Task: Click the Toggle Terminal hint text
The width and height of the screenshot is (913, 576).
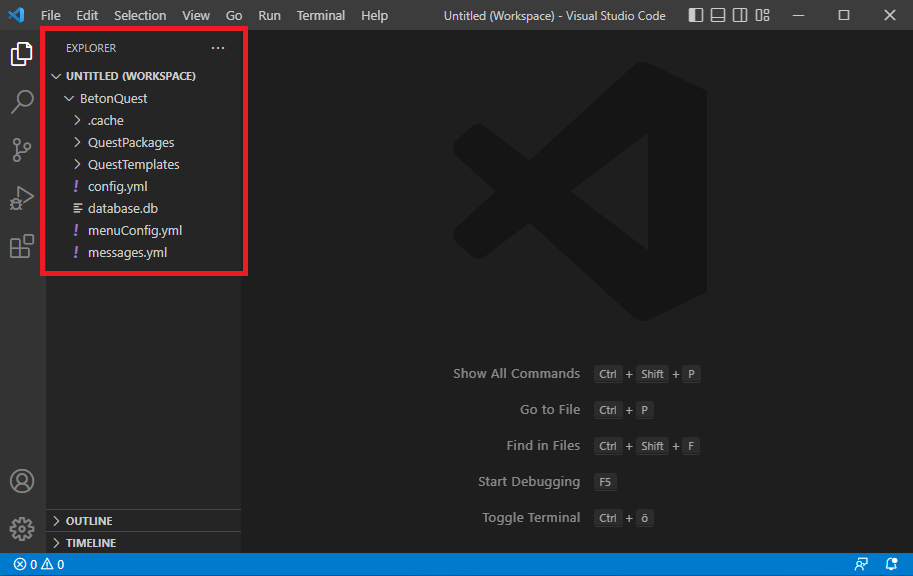Action: (531, 517)
